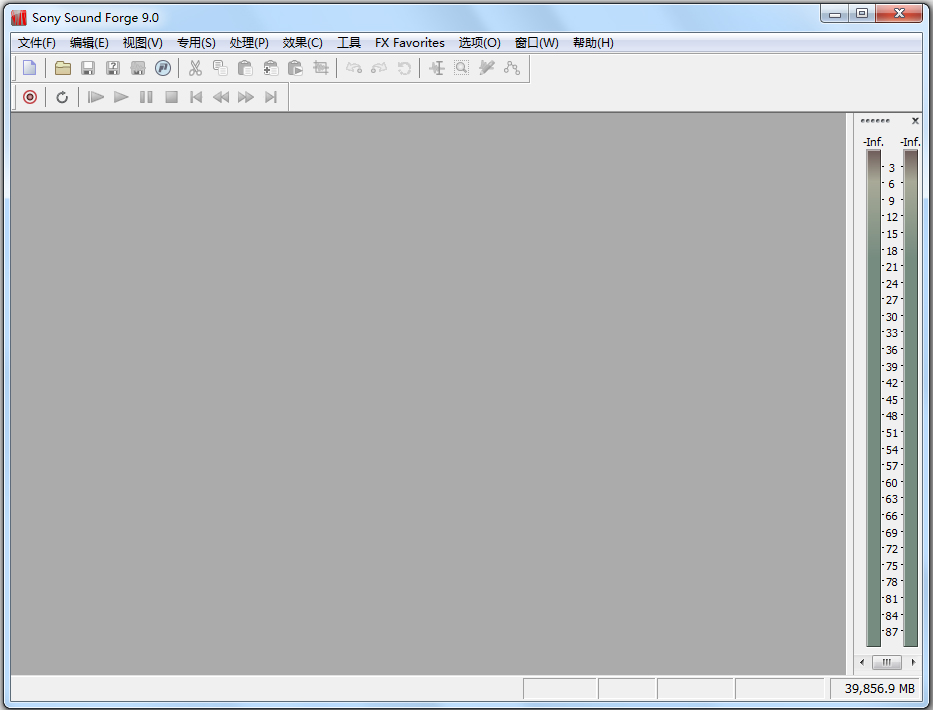Click the Trim/Crop icon
Image resolution: width=933 pixels, height=710 pixels.
click(x=321, y=68)
